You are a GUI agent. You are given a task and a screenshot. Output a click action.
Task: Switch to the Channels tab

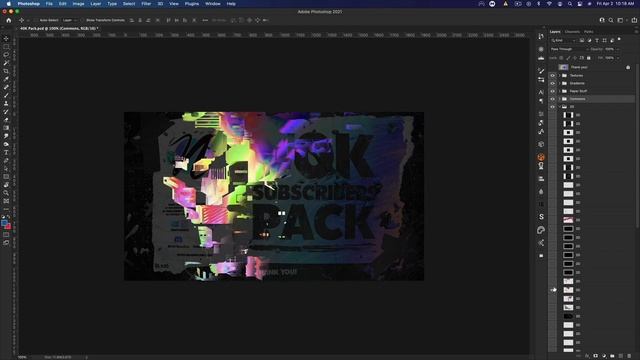(x=572, y=31)
